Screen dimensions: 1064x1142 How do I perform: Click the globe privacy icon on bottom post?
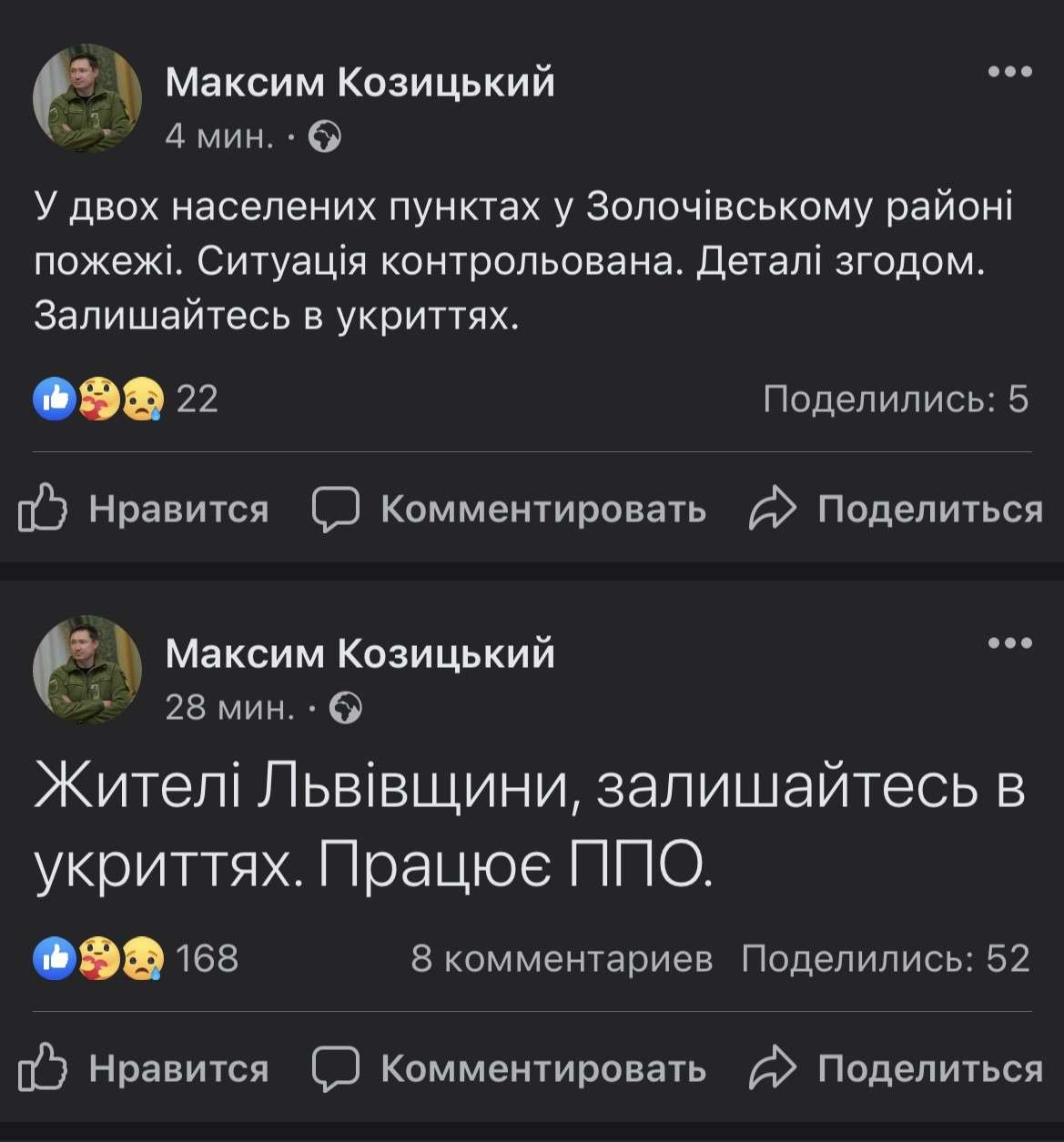click(347, 710)
